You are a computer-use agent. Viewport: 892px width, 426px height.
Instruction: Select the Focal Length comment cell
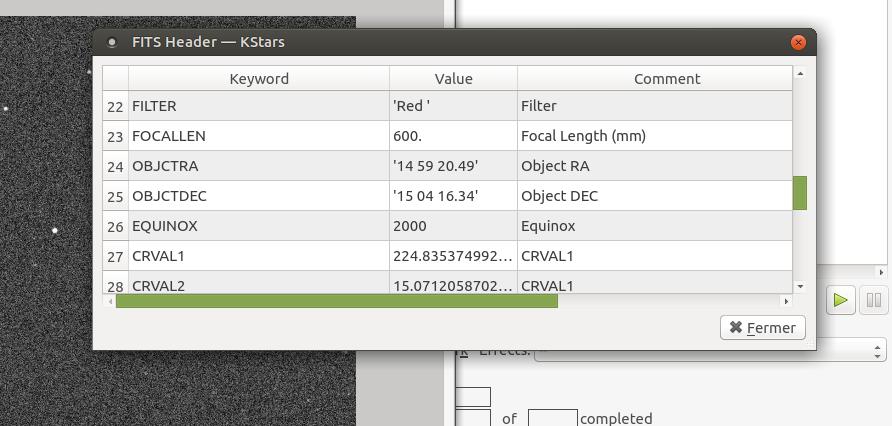654,136
